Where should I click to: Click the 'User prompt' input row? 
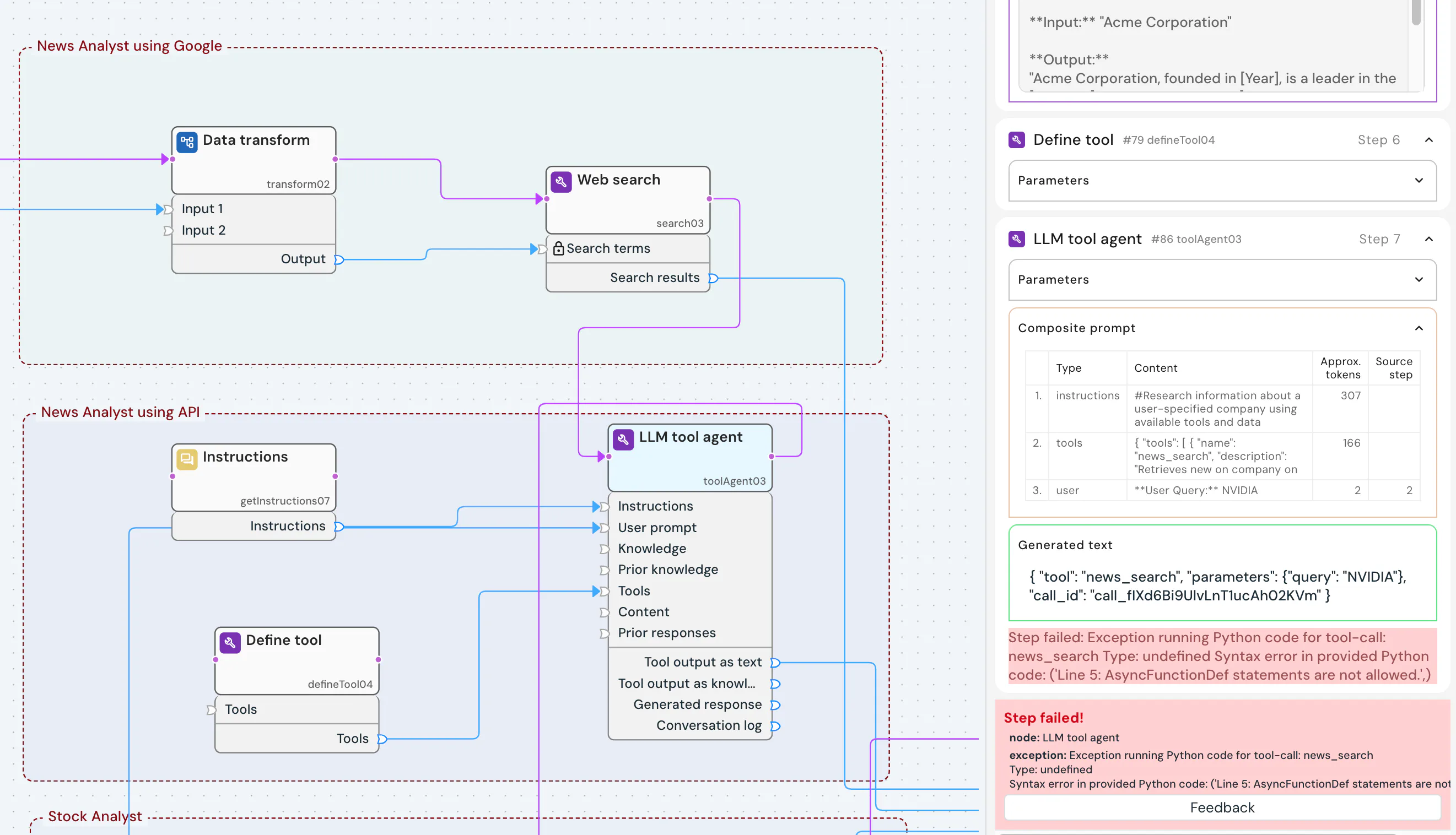point(689,528)
